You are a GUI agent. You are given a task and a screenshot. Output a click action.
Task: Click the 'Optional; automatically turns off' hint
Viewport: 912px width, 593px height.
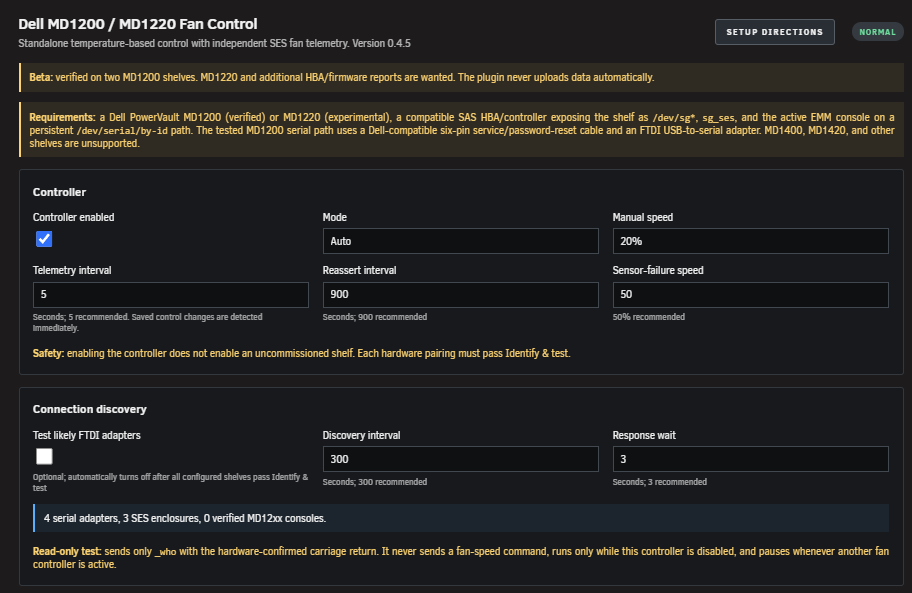coord(170,483)
